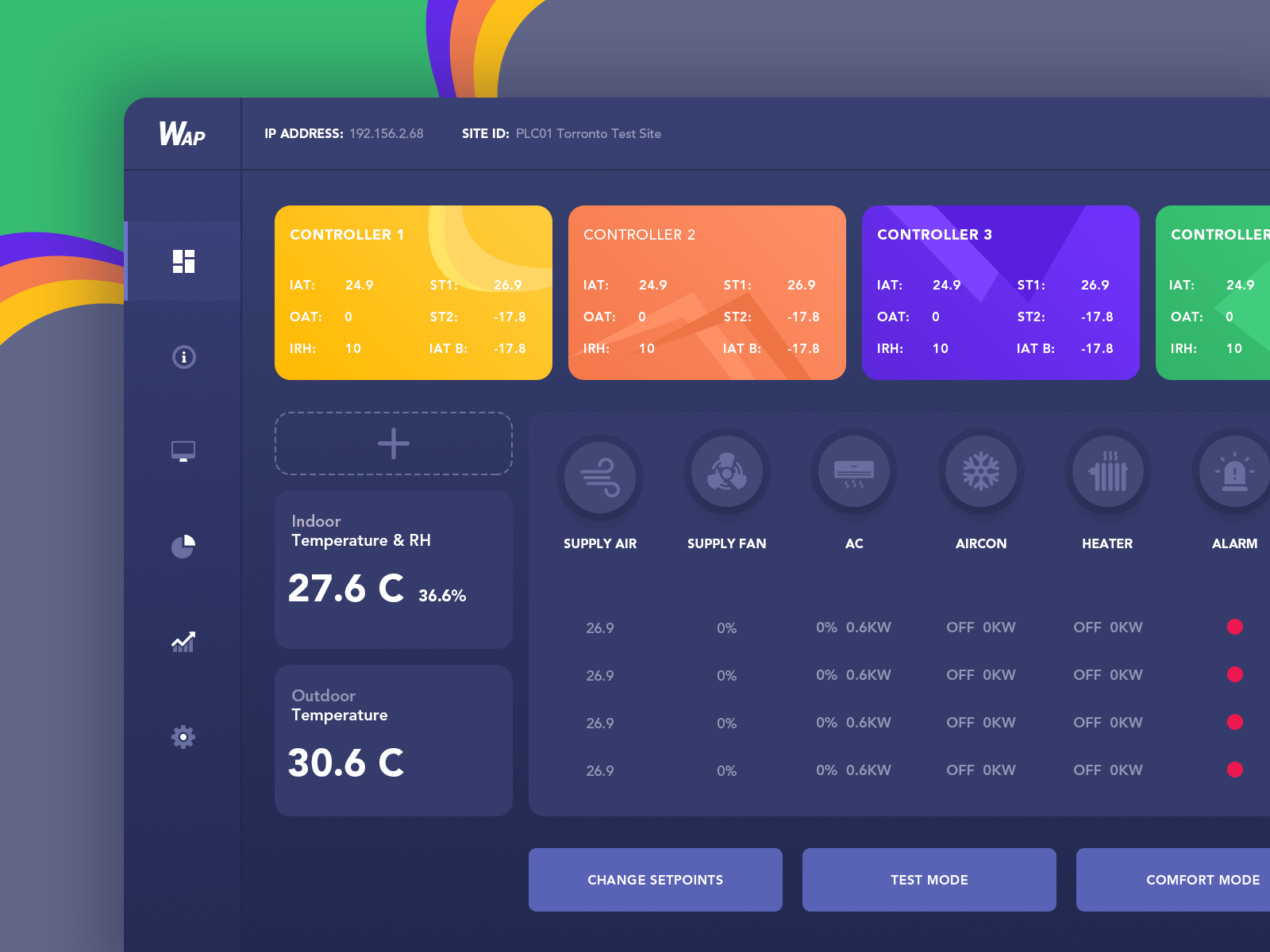1270x952 pixels.
Task: Open the dashboard grid icon in sidebar
Action: tap(183, 261)
